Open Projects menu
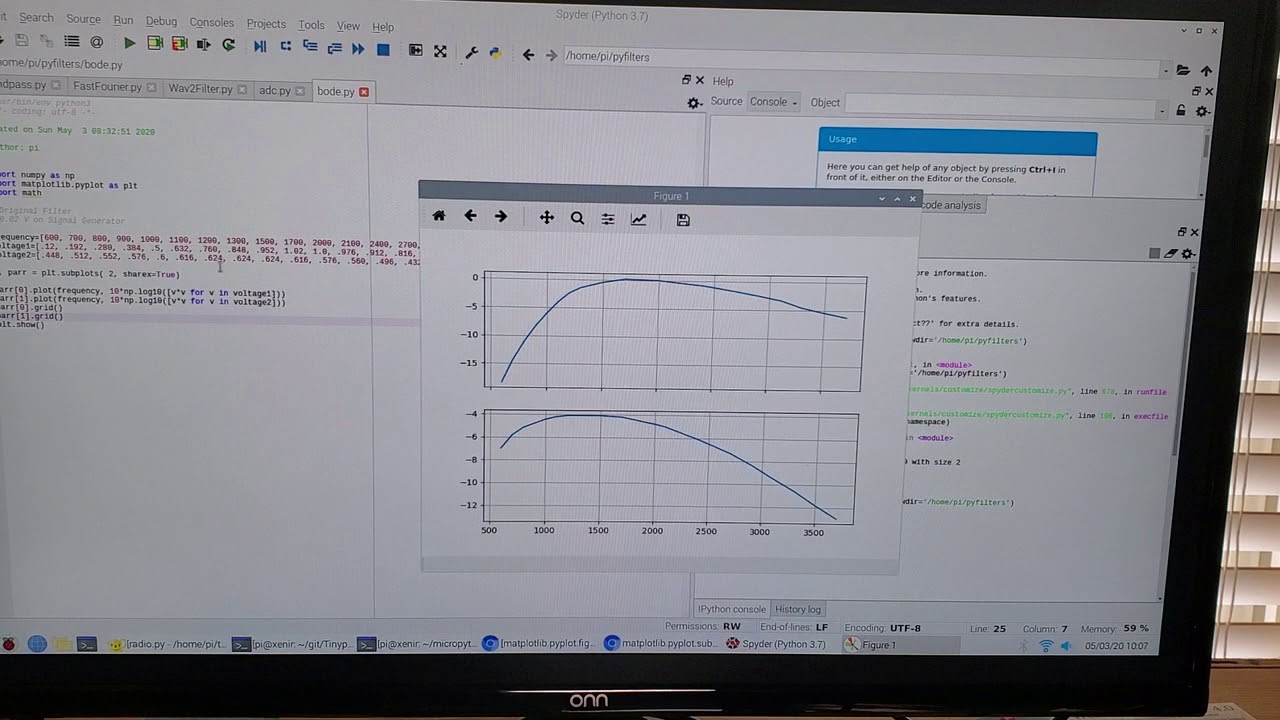This screenshot has width=1280, height=720. 266,24
